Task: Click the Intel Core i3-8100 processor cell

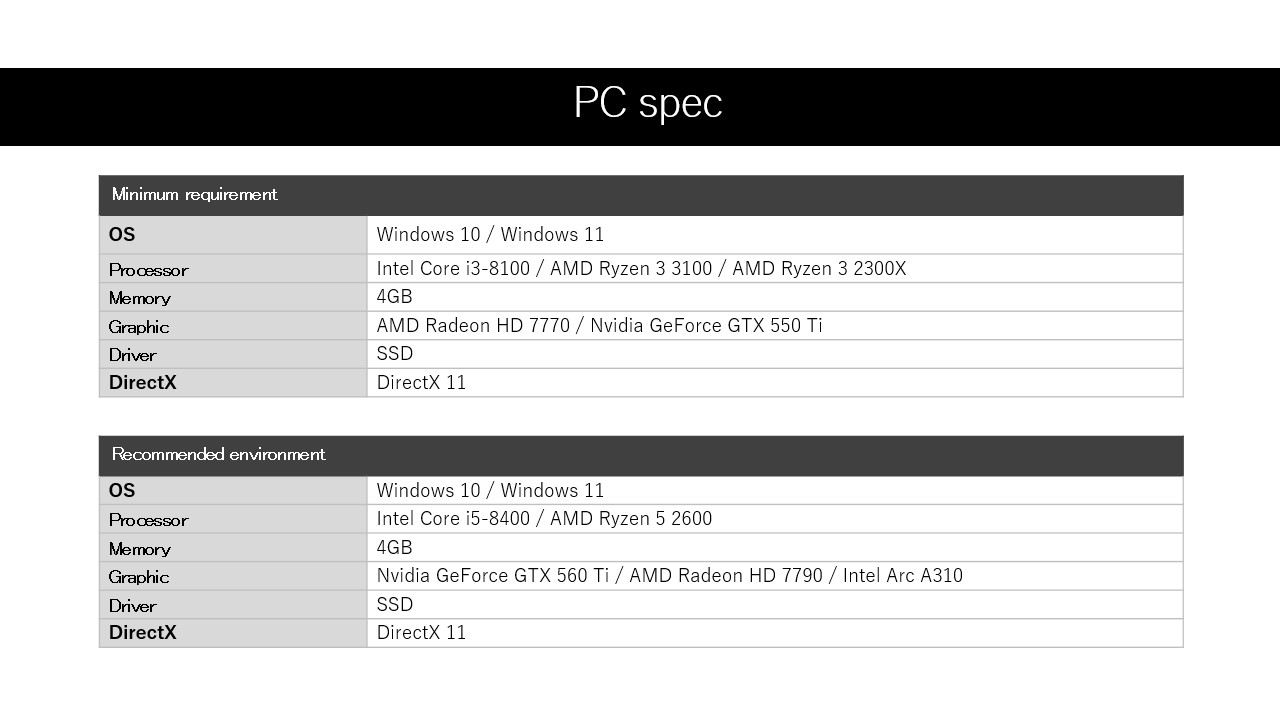Action: click(641, 269)
